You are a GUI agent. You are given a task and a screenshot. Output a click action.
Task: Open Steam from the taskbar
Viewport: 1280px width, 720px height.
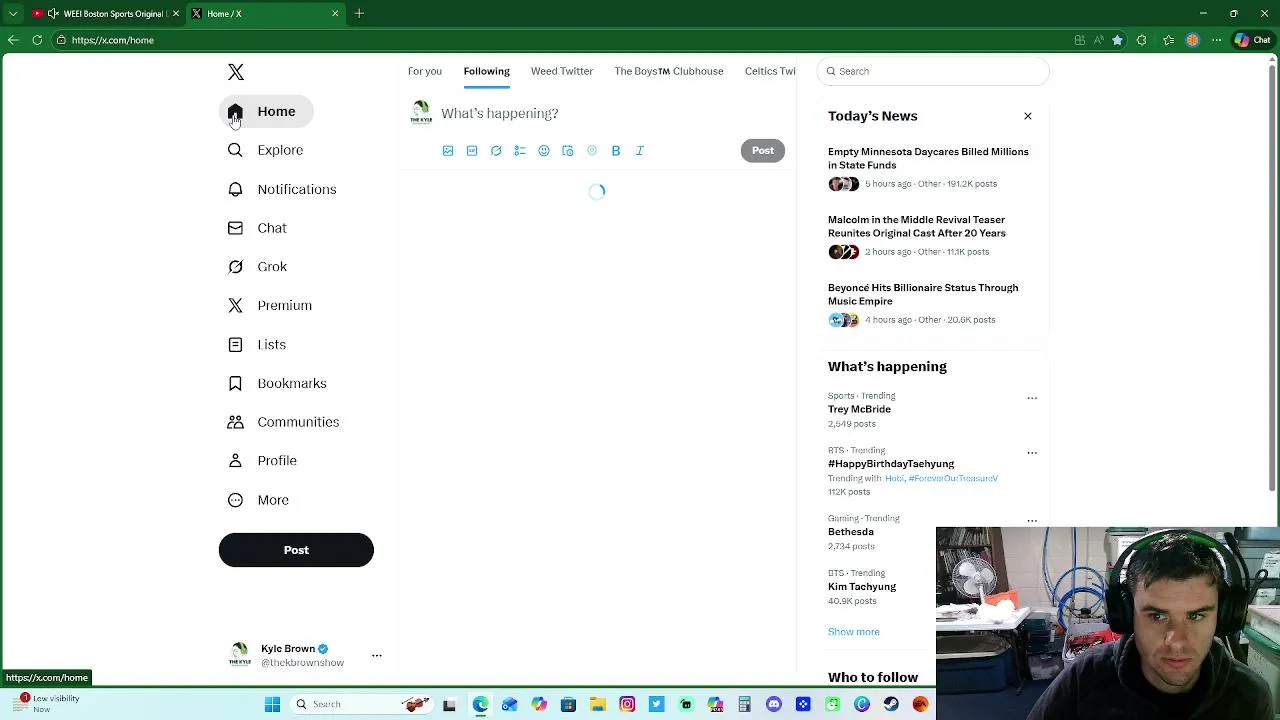pyautogui.click(x=891, y=704)
